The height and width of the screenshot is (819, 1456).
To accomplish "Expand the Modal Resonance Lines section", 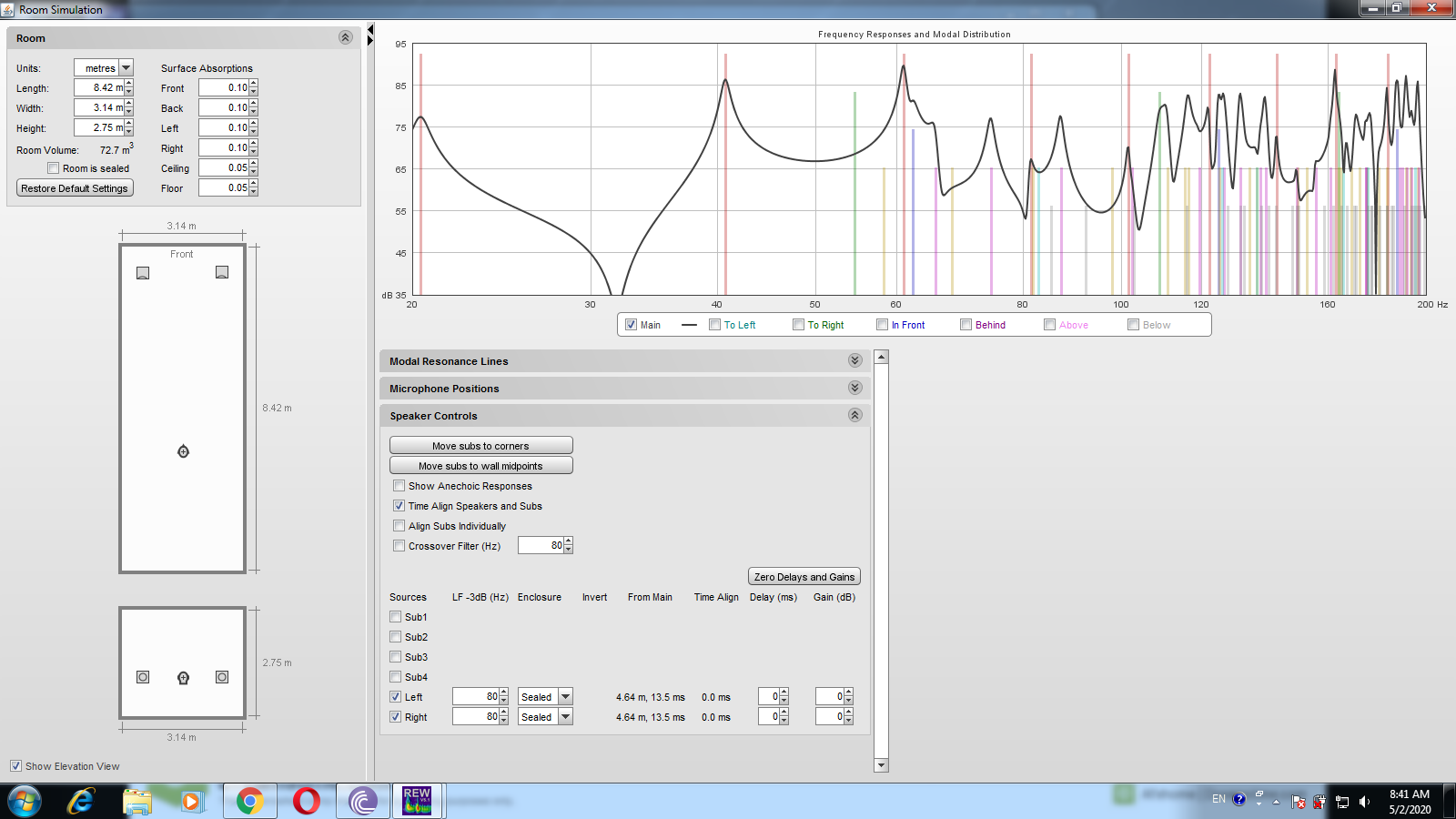I will (x=854, y=360).
